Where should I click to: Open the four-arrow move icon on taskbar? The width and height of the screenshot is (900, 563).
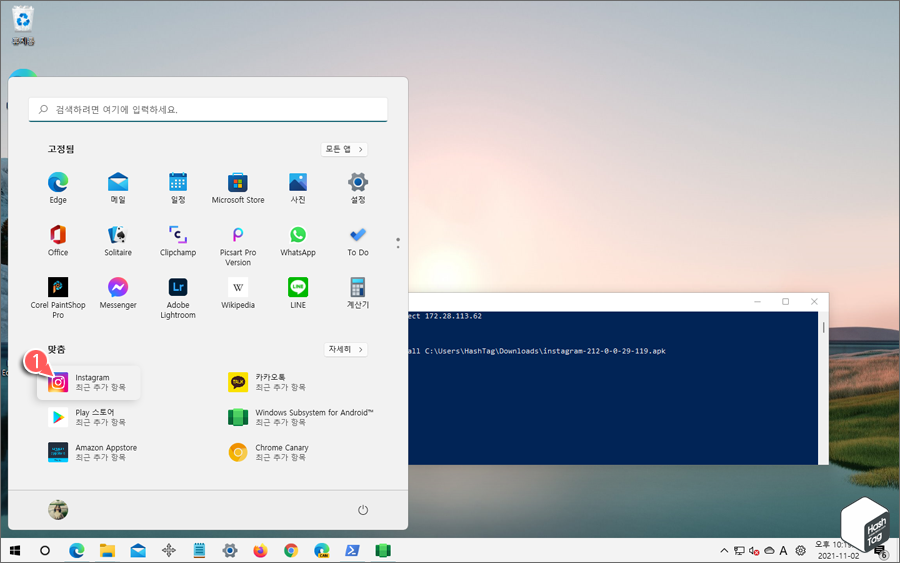pos(169,551)
